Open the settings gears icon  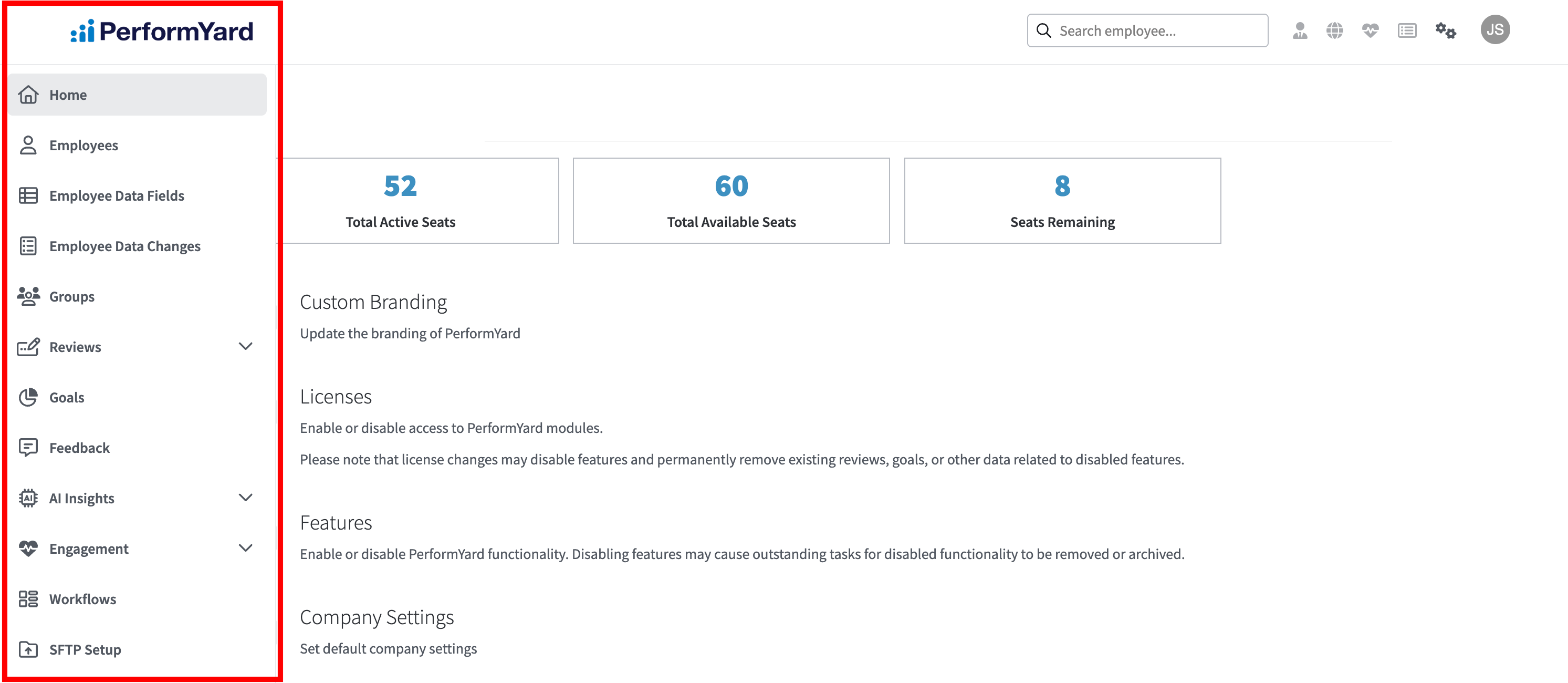pyautogui.click(x=1445, y=30)
